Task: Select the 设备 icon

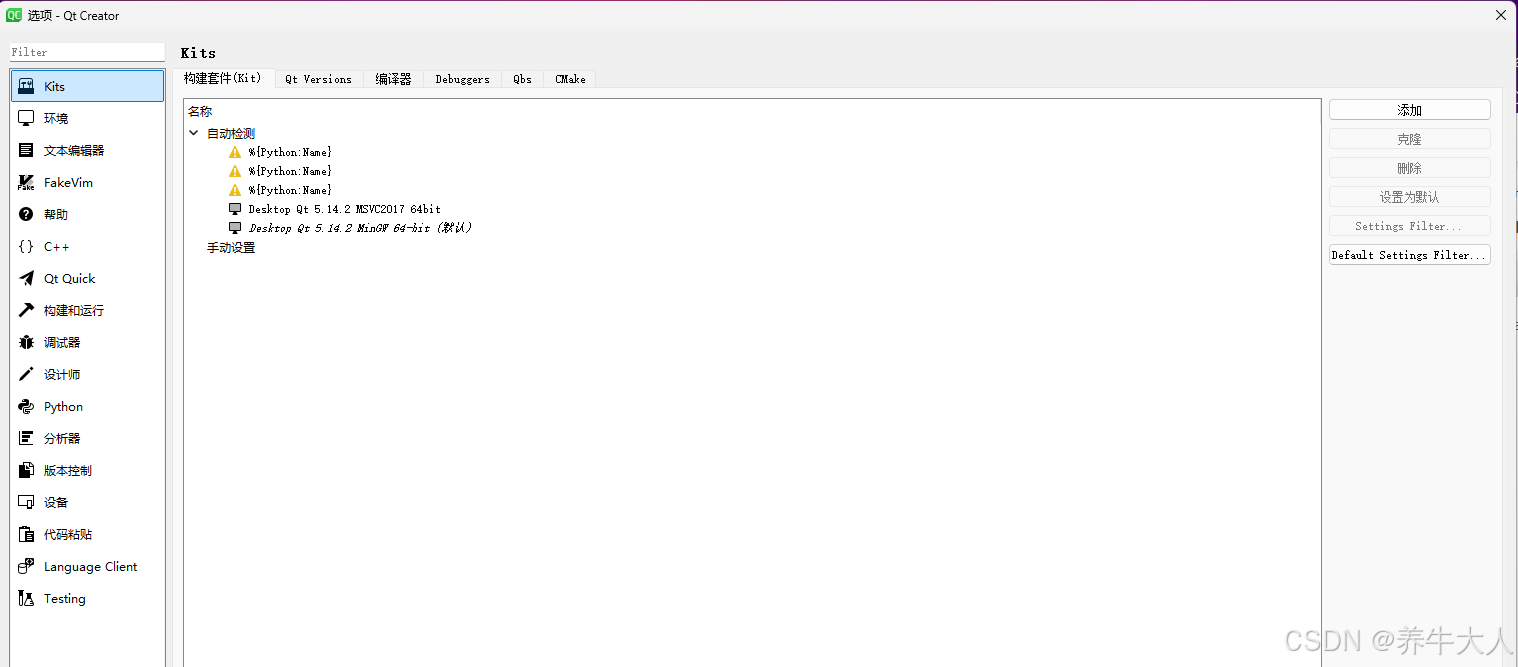Action: [x=27, y=503]
